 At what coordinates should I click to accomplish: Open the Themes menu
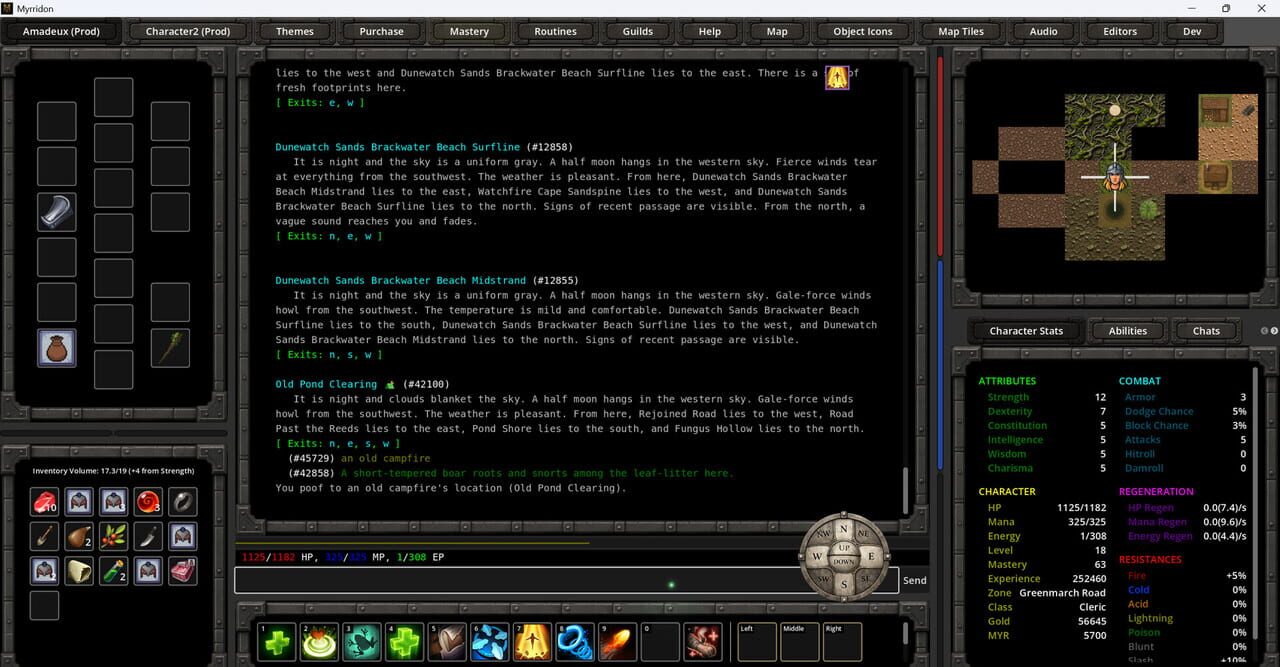(295, 31)
